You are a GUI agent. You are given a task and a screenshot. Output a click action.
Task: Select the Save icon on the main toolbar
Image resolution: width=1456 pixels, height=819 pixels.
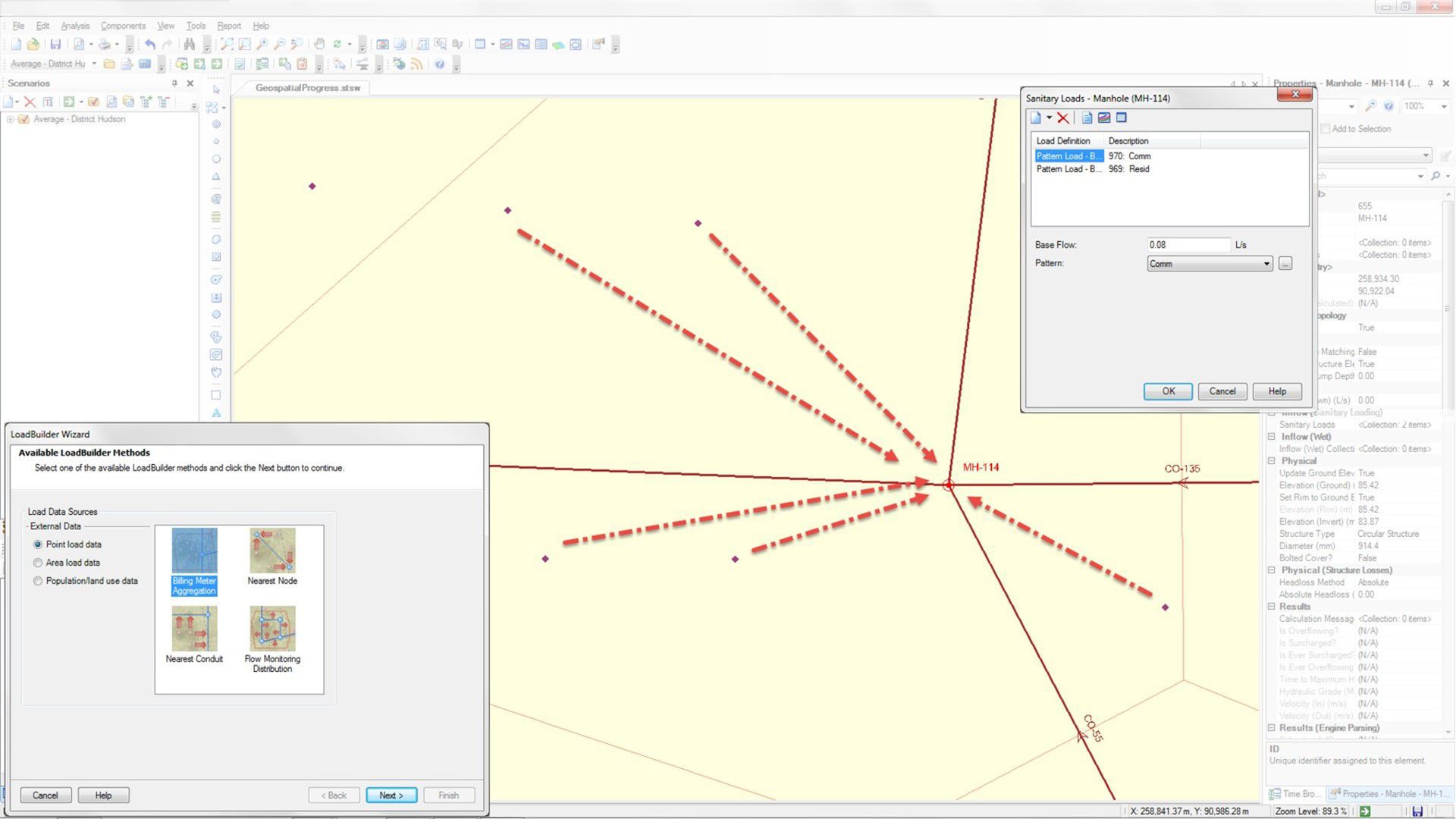click(x=56, y=43)
